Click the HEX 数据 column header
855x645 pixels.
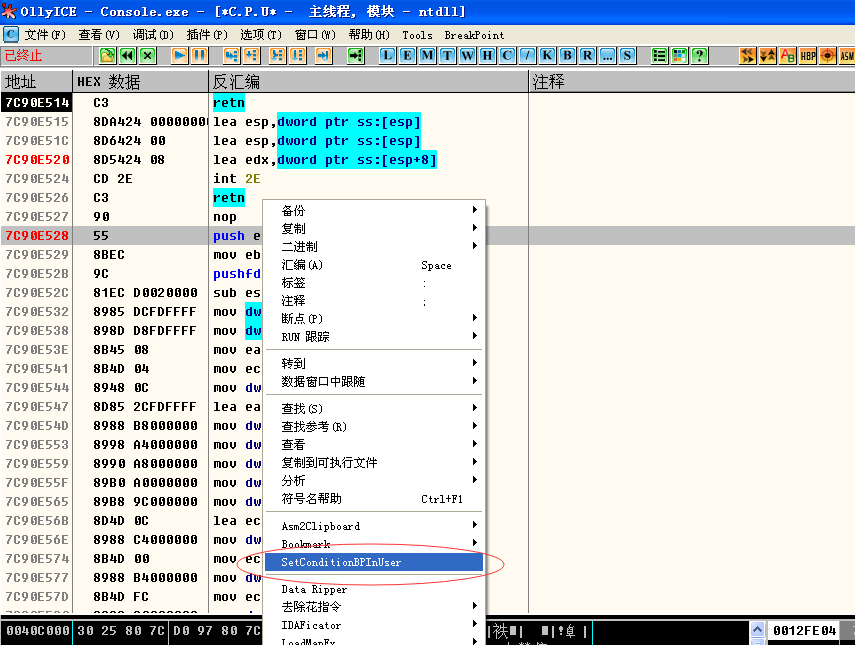[140, 82]
